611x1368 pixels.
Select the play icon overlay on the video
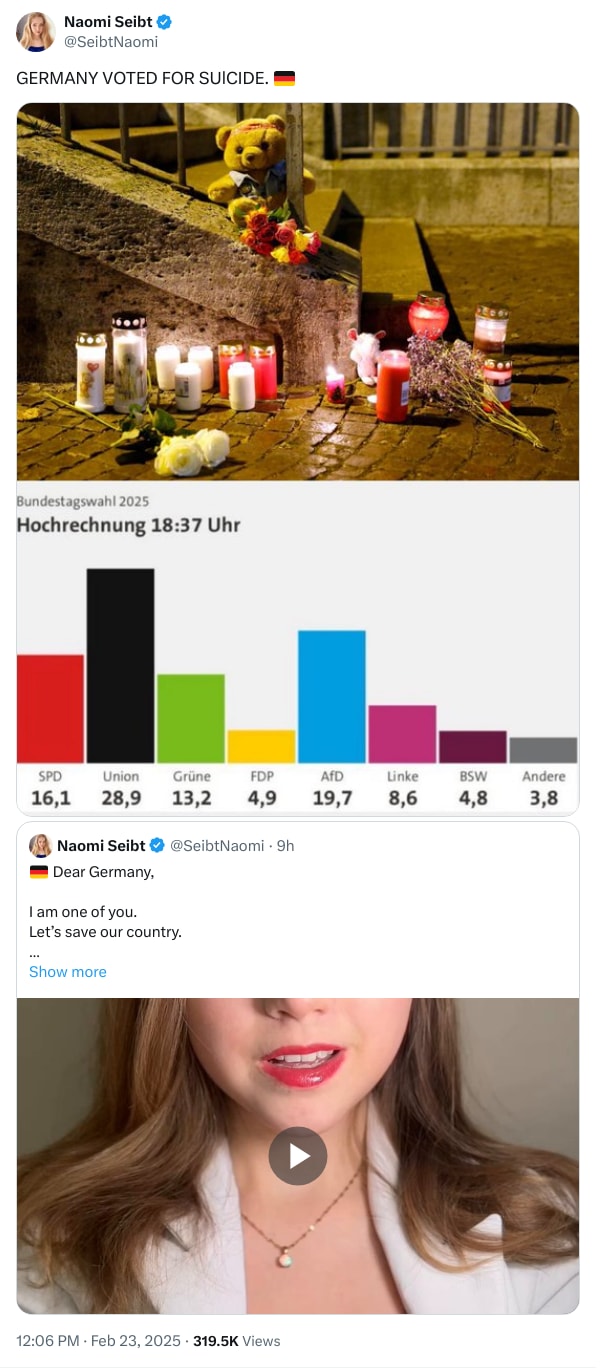(x=297, y=1155)
